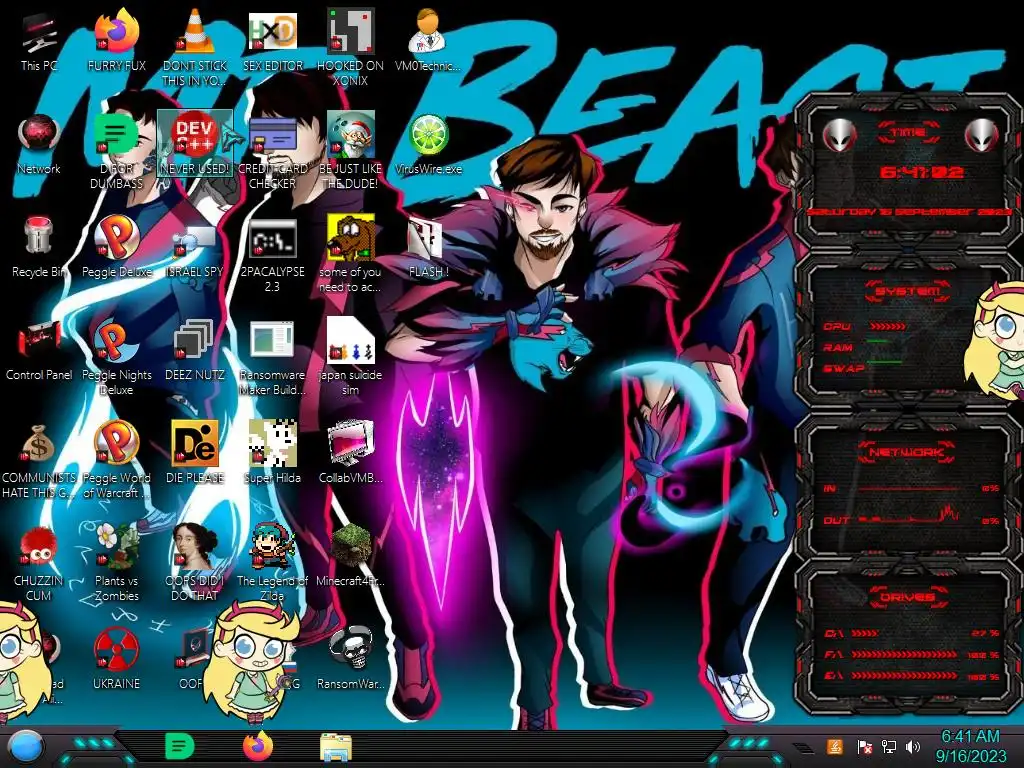The width and height of the screenshot is (1024, 768).
Task: Open the This PC desktop icon
Action: tap(39, 41)
